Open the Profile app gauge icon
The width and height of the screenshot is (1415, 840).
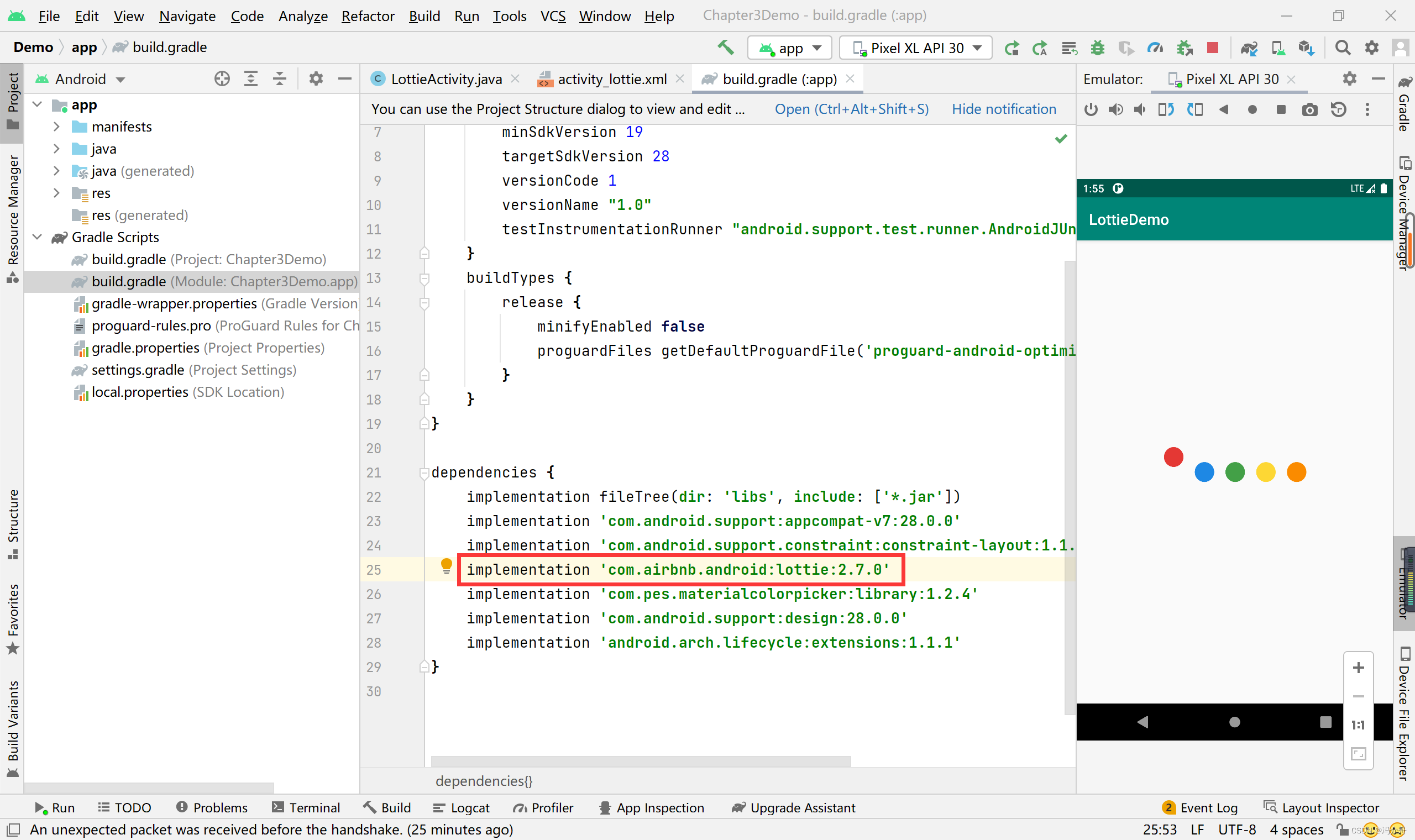coord(1155,48)
